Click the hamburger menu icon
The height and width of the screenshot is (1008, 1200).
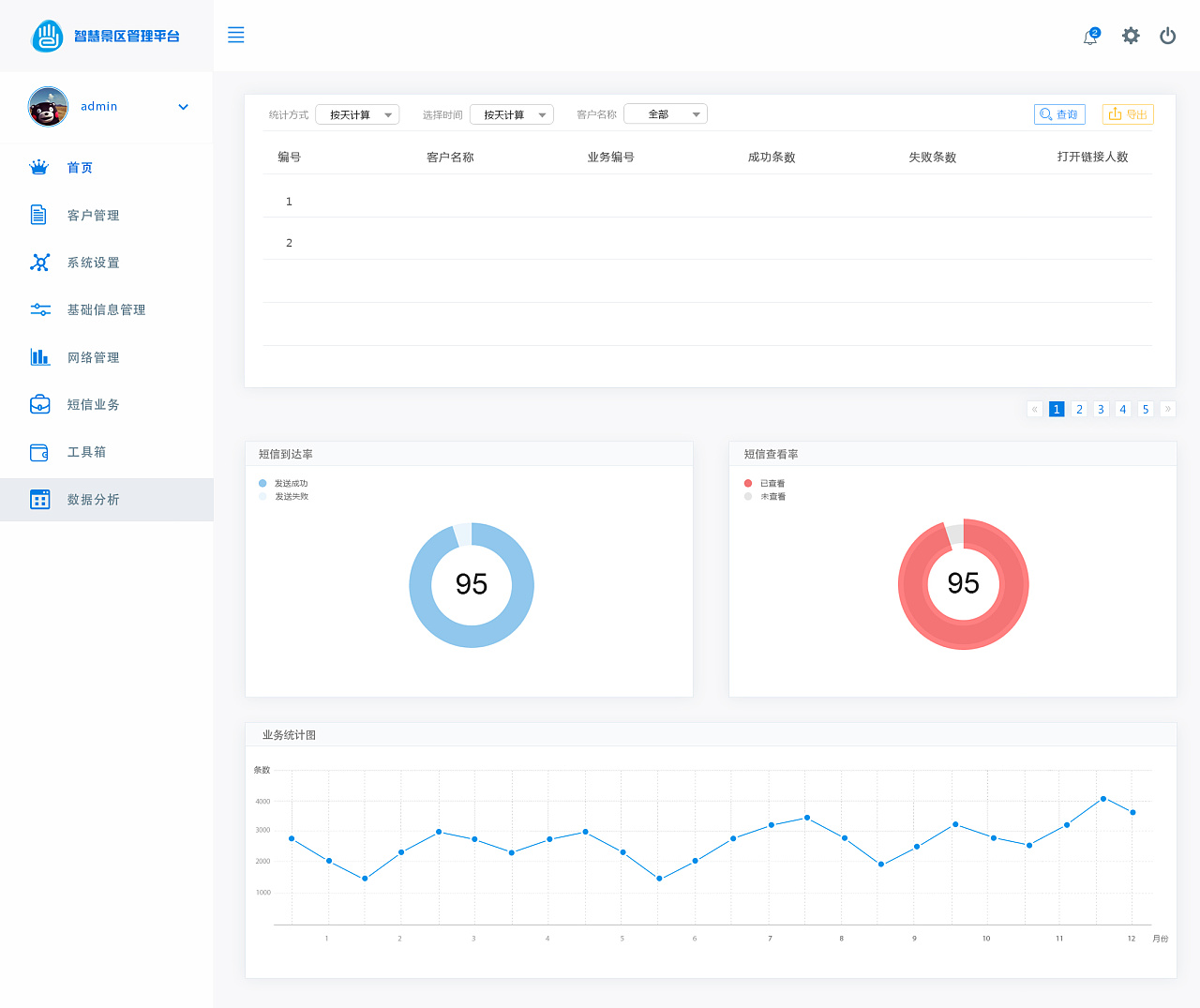pyautogui.click(x=236, y=35)
